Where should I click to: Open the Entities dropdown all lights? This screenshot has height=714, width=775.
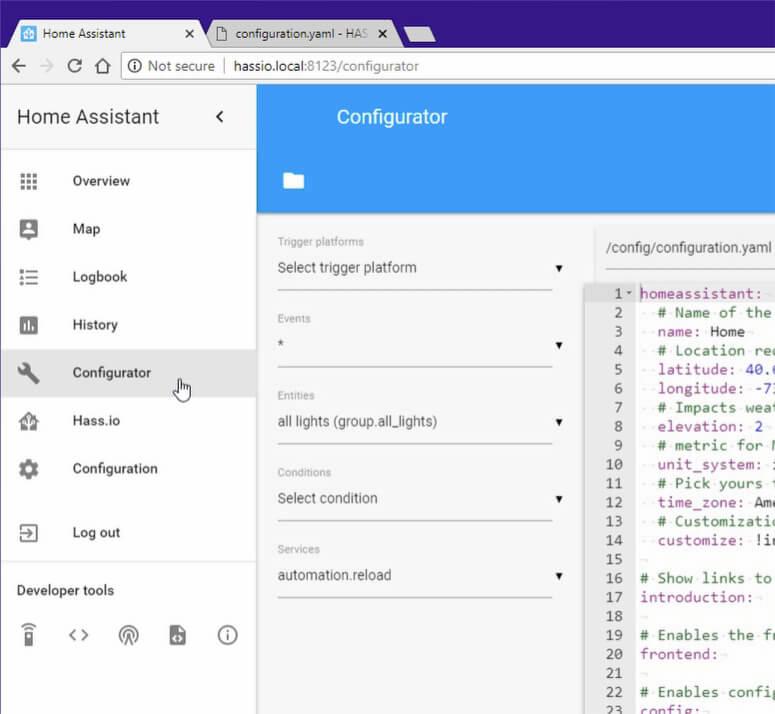419,422
